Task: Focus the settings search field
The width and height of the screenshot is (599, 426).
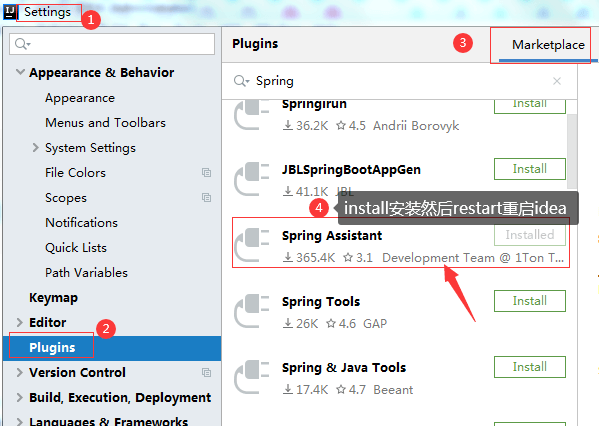Action: click(112, 44)
